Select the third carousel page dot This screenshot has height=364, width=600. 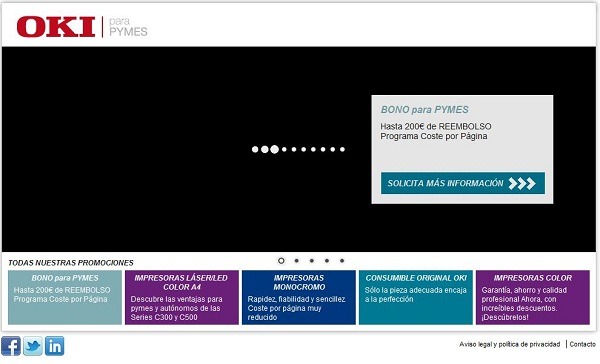[312, 261]
